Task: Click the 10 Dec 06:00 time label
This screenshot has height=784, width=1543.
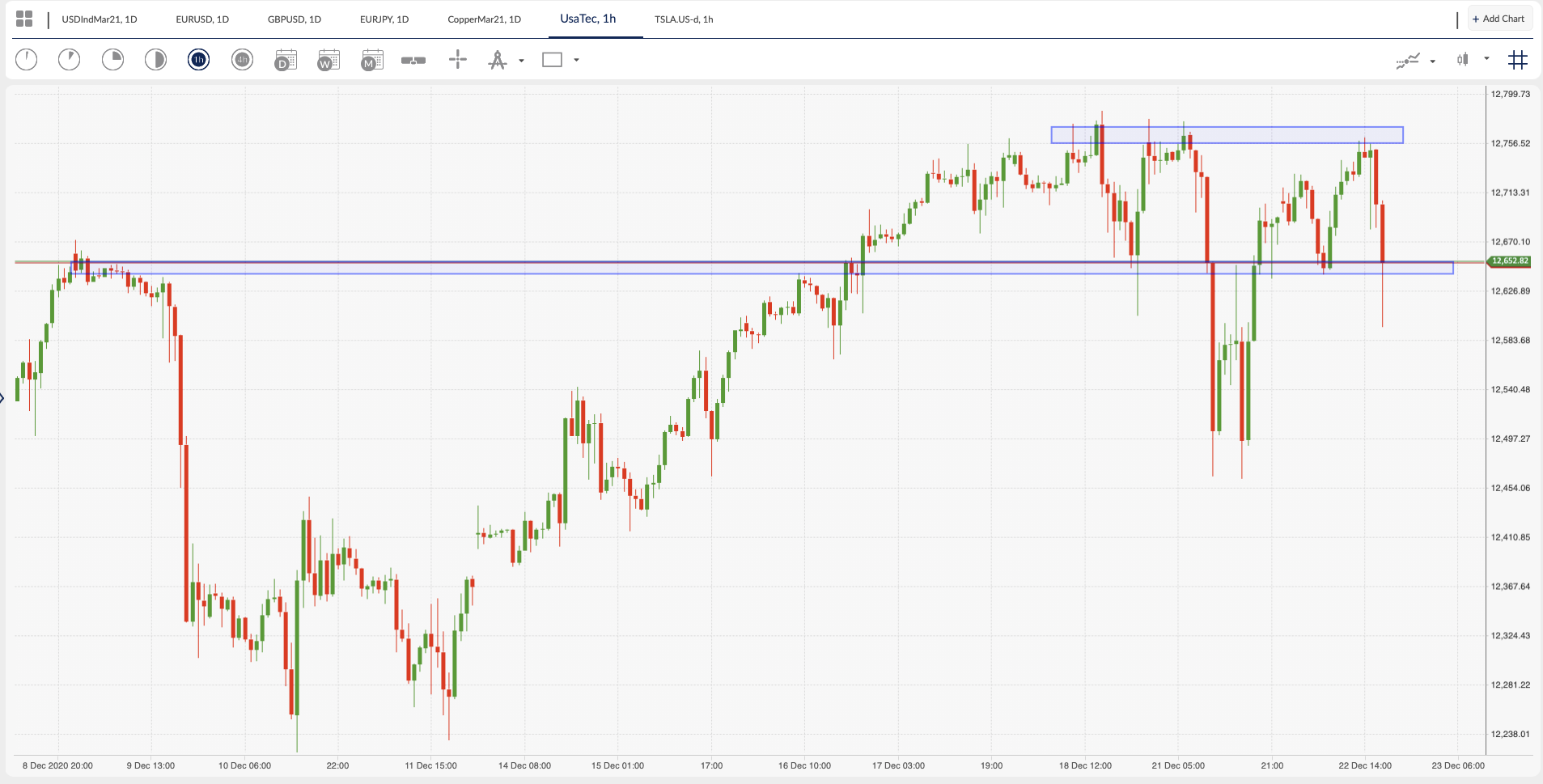Action: [244, 765]
